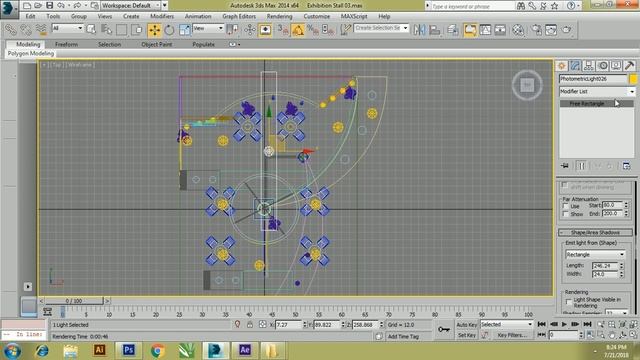Toggle Absolute/Offset transform type-in mode
The width and height of the screenshot is (640, 360).
[x=262, y=324]
